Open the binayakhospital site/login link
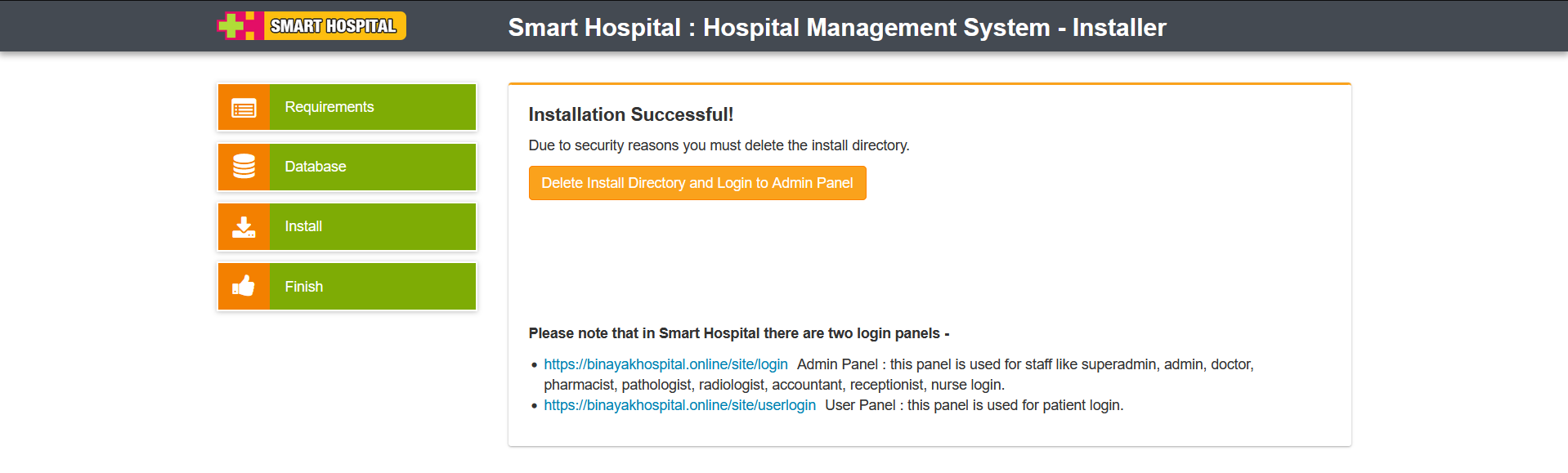 [x=665, y=364]
